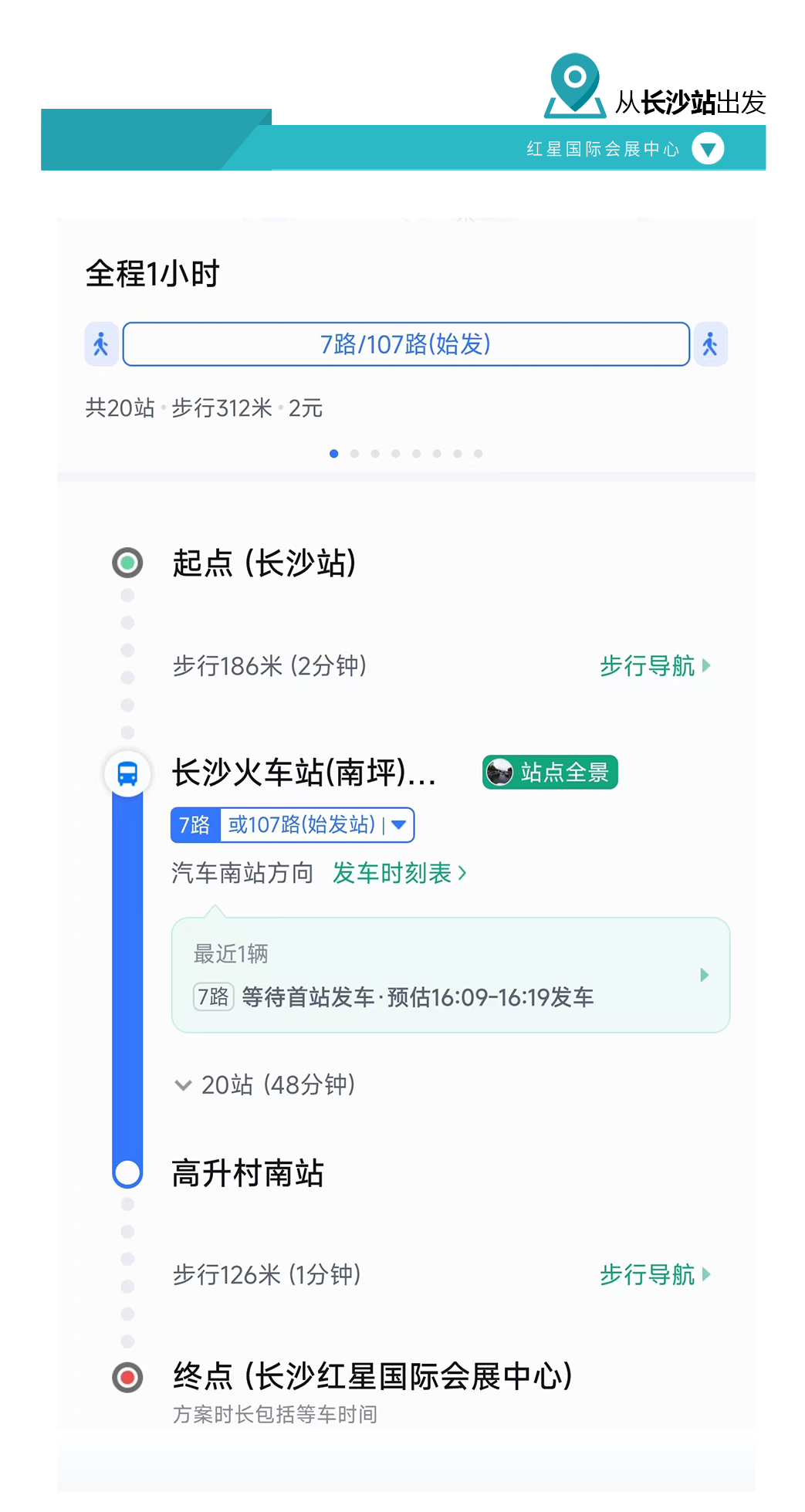Tap the left walking figure icon
The height and width of the screenshot is (1512, 805).
[101, 344]
